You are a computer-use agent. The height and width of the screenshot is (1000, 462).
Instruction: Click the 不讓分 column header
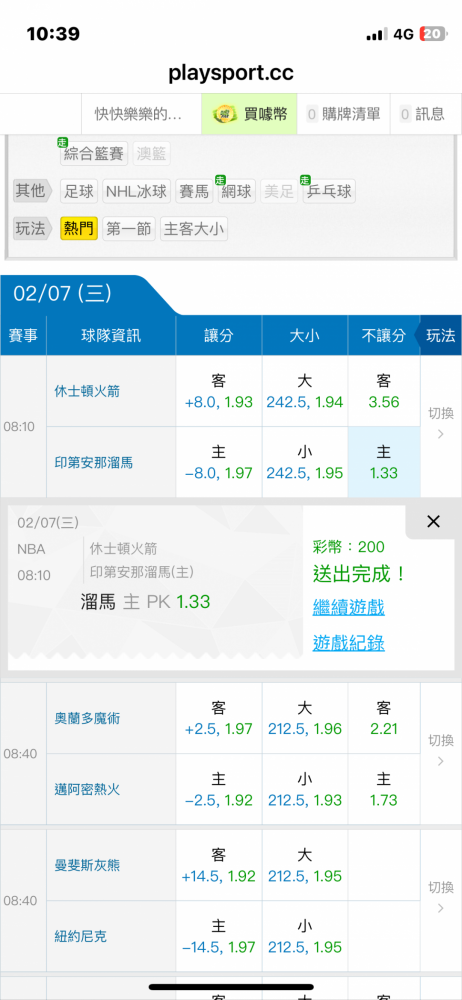[383, 335]
